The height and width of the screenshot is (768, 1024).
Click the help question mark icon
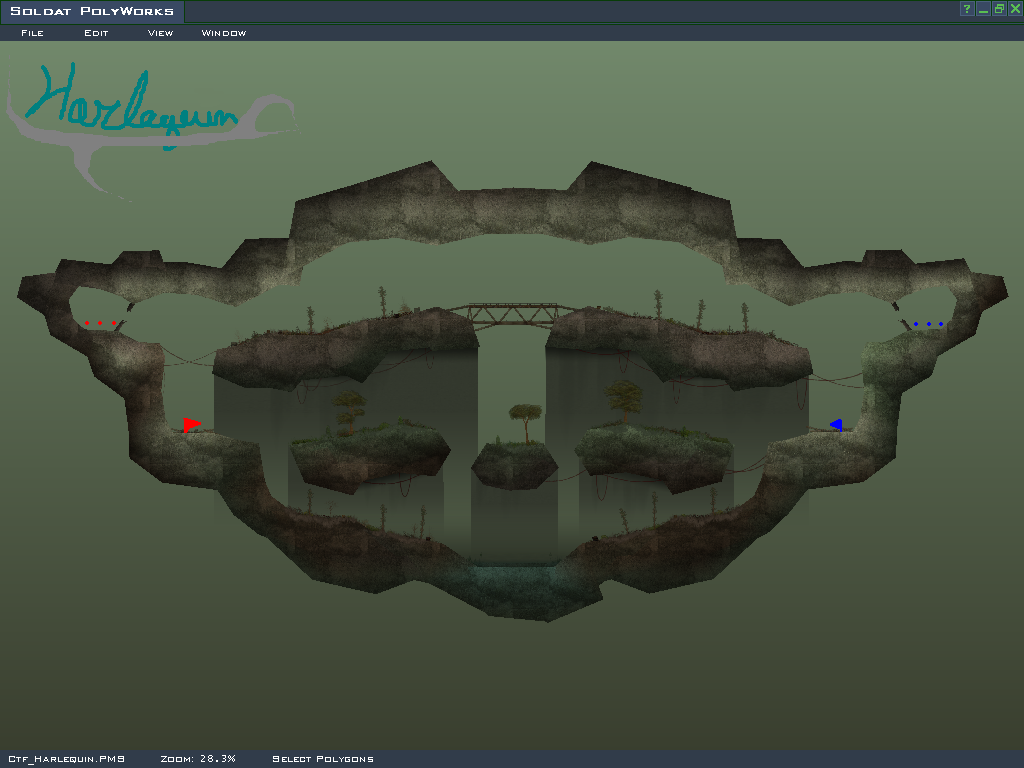pos(967,9)
